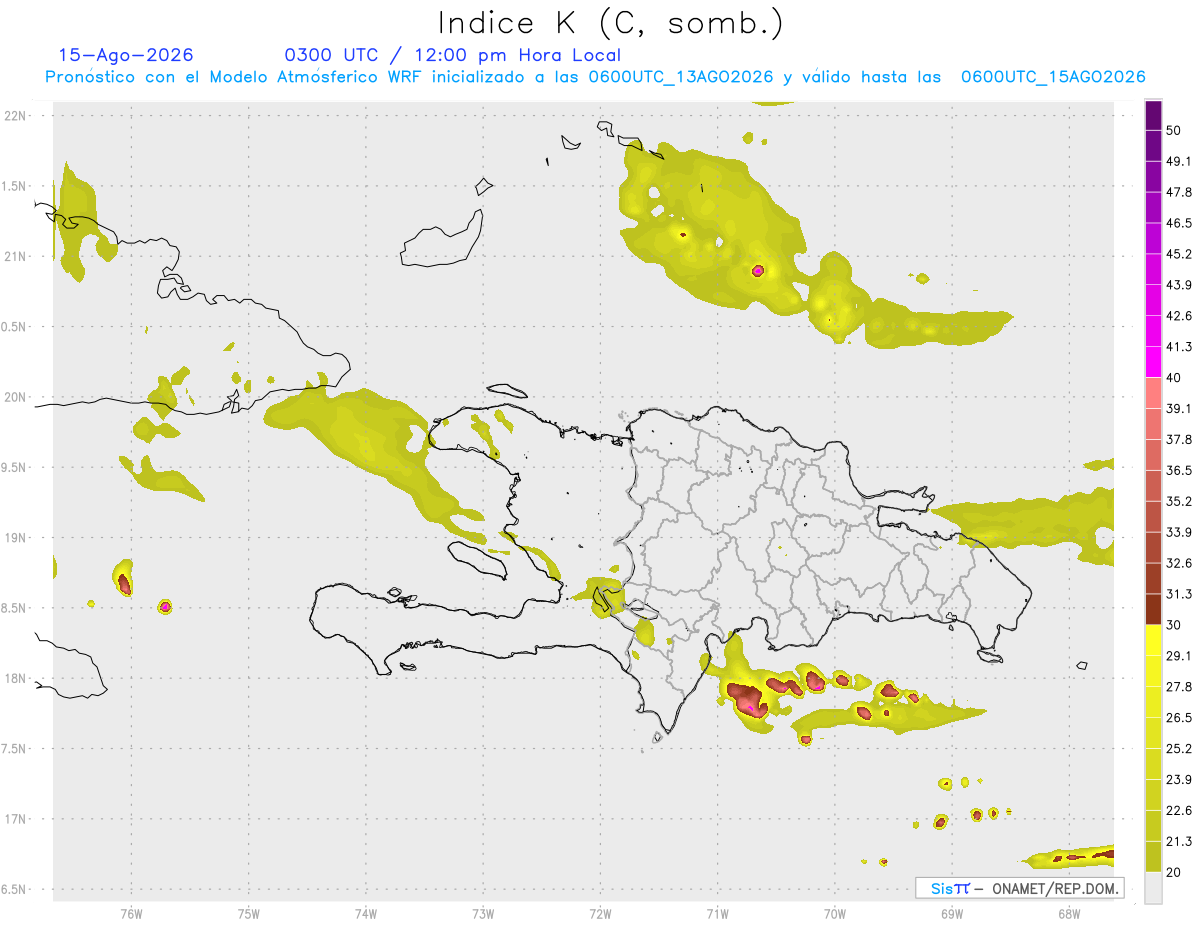Click the '26.5' colorbar label
This screenshot has width=1200, height=927.
point(1178,718)
